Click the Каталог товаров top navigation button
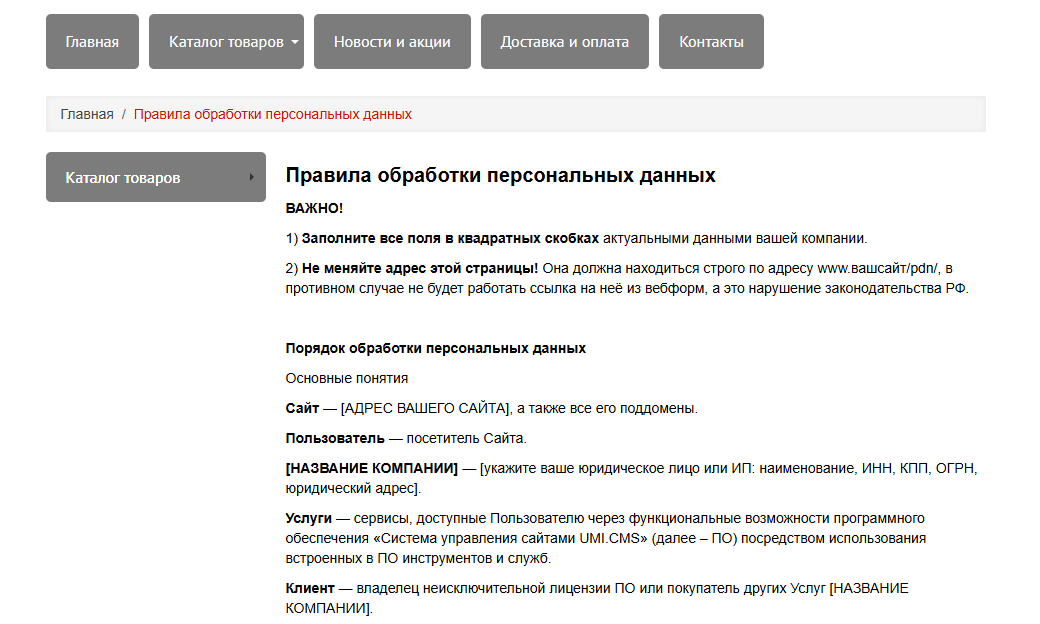Image resolution: width=1040 pixels, height=624 pixels. click(226, 42)
